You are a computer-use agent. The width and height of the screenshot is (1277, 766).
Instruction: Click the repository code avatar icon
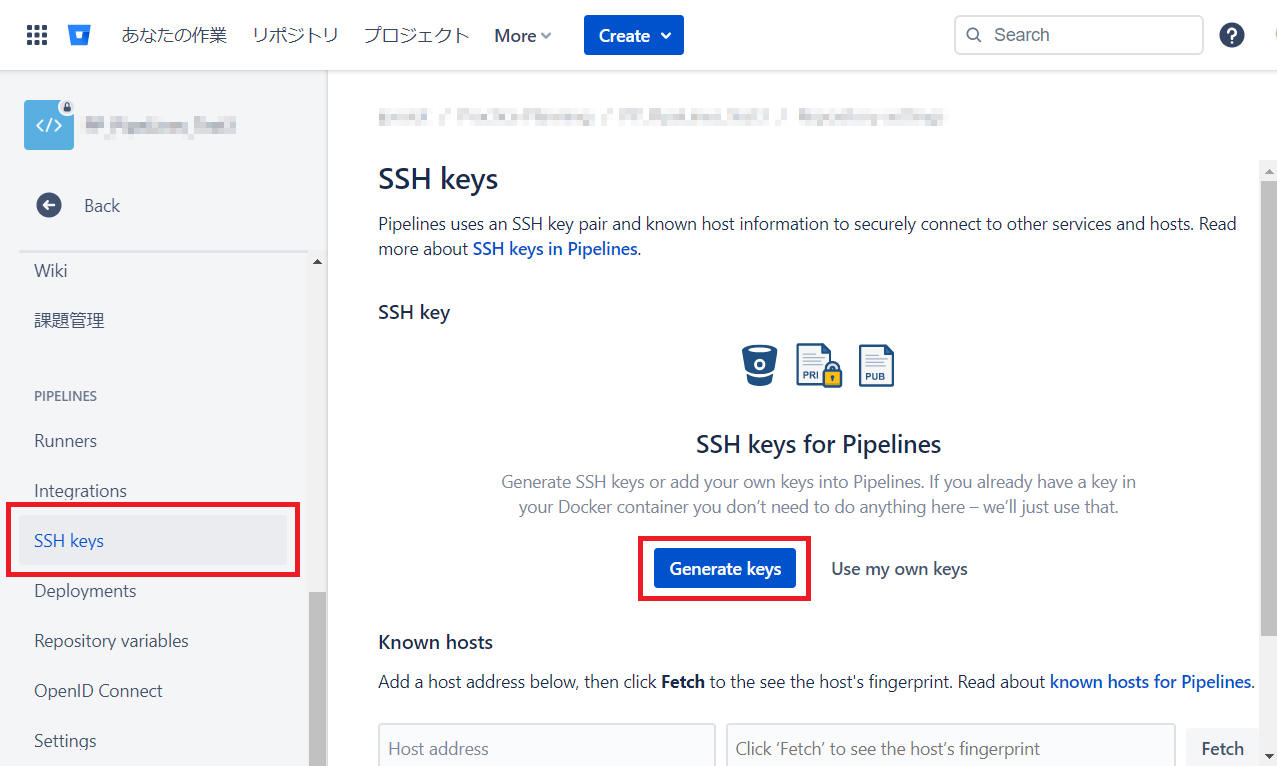49,125
